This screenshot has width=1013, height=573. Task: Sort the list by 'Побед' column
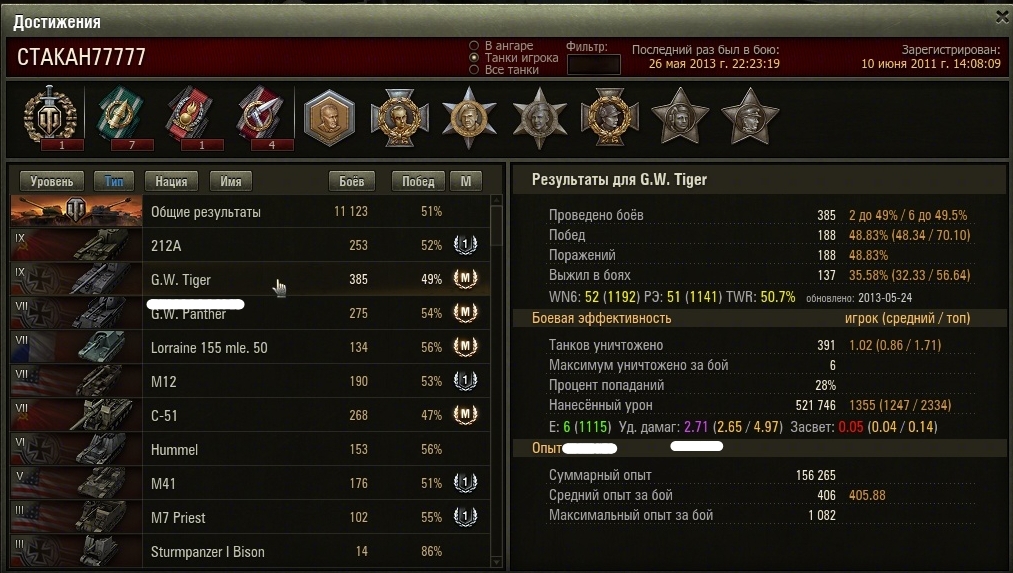(418, 182)
